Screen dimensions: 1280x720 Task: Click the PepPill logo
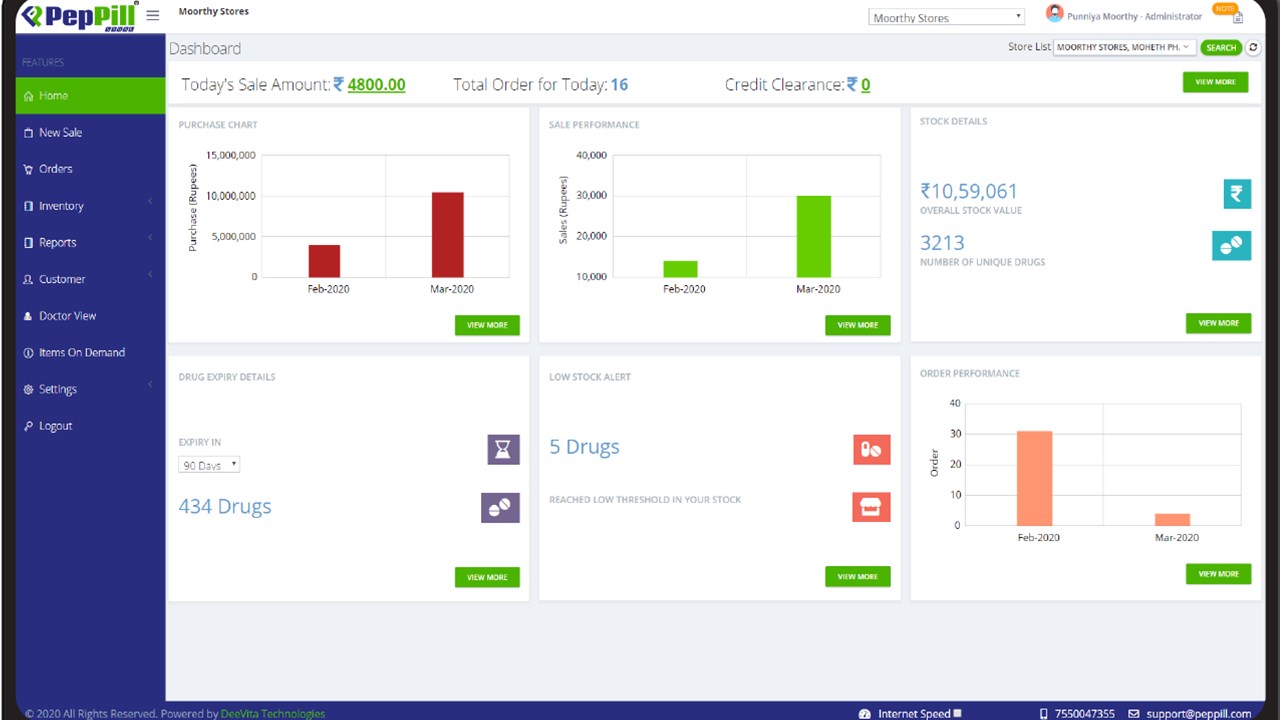pyautogui.click(x=79, y=16)
